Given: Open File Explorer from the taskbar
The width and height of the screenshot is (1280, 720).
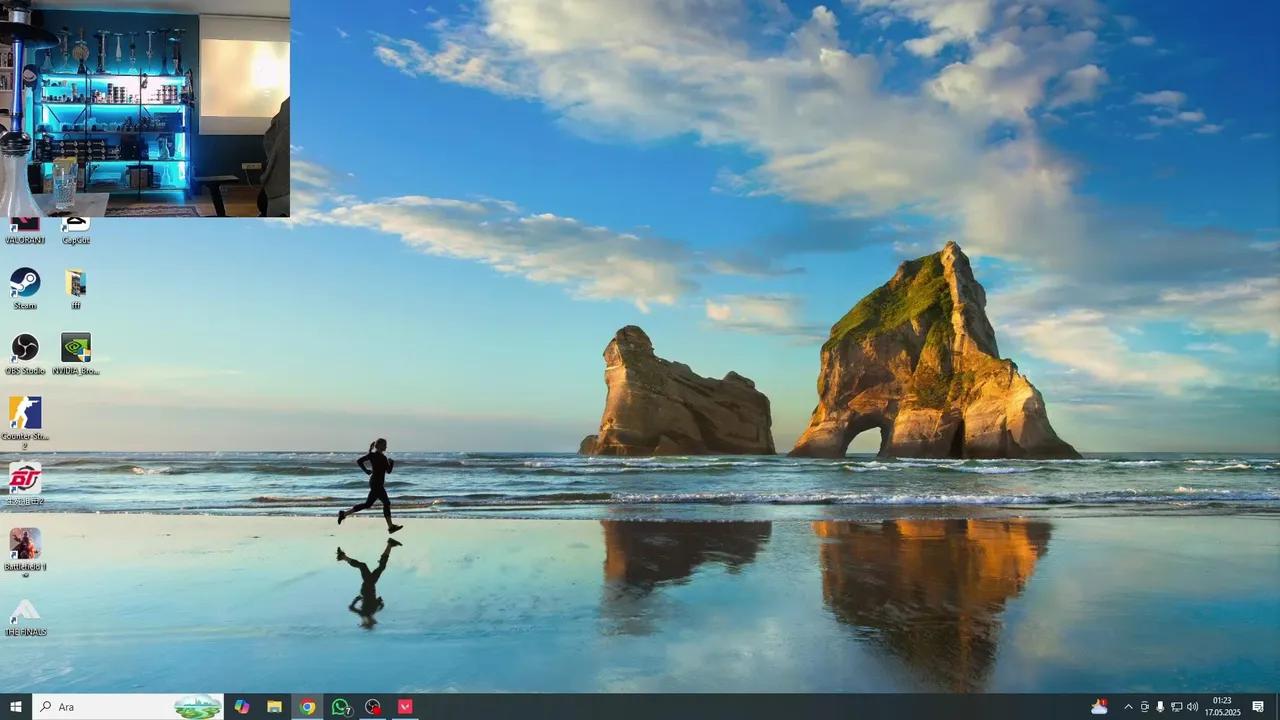Looking at the screenshot, I should click(274, 707).
